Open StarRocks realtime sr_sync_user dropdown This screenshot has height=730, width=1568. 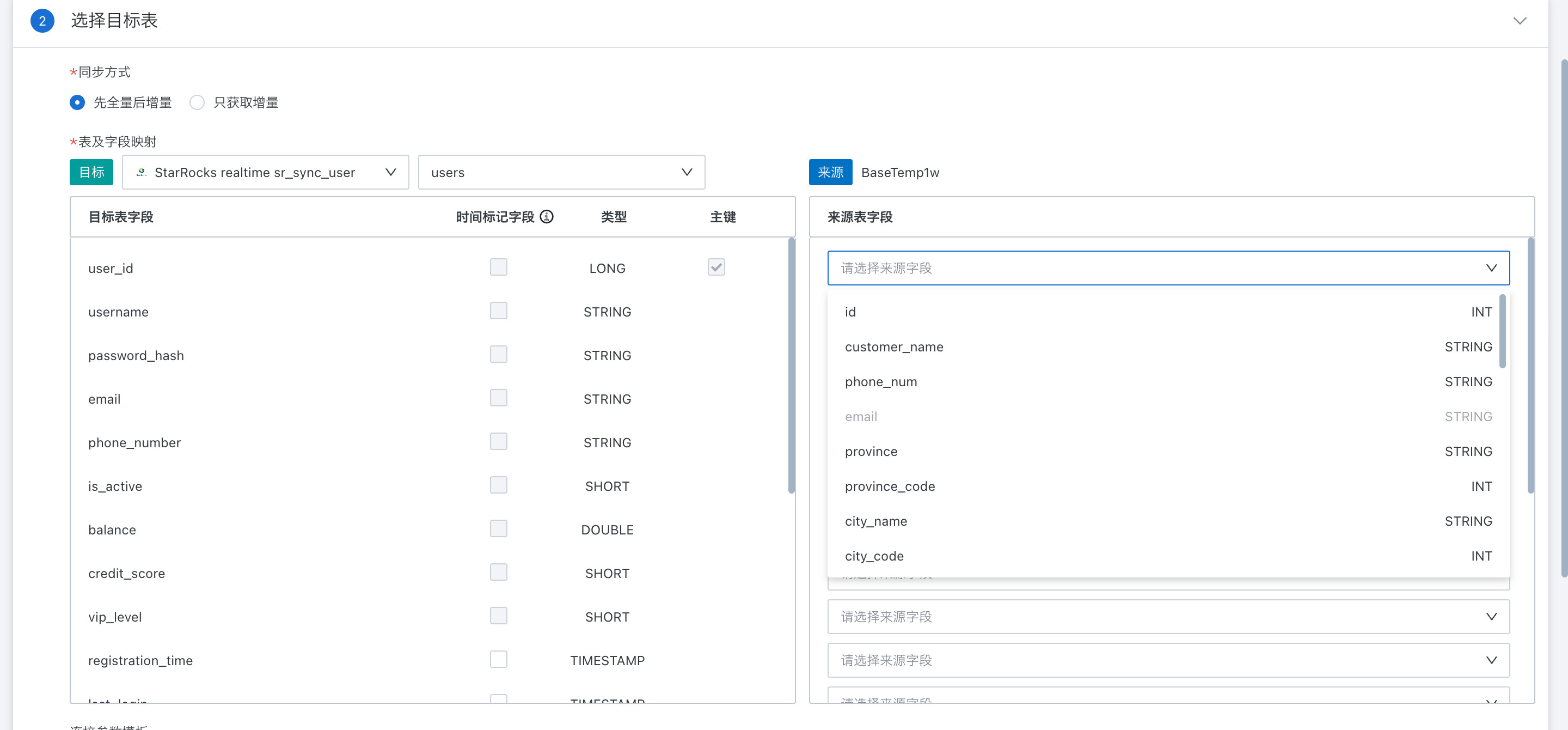coord(265,172)
